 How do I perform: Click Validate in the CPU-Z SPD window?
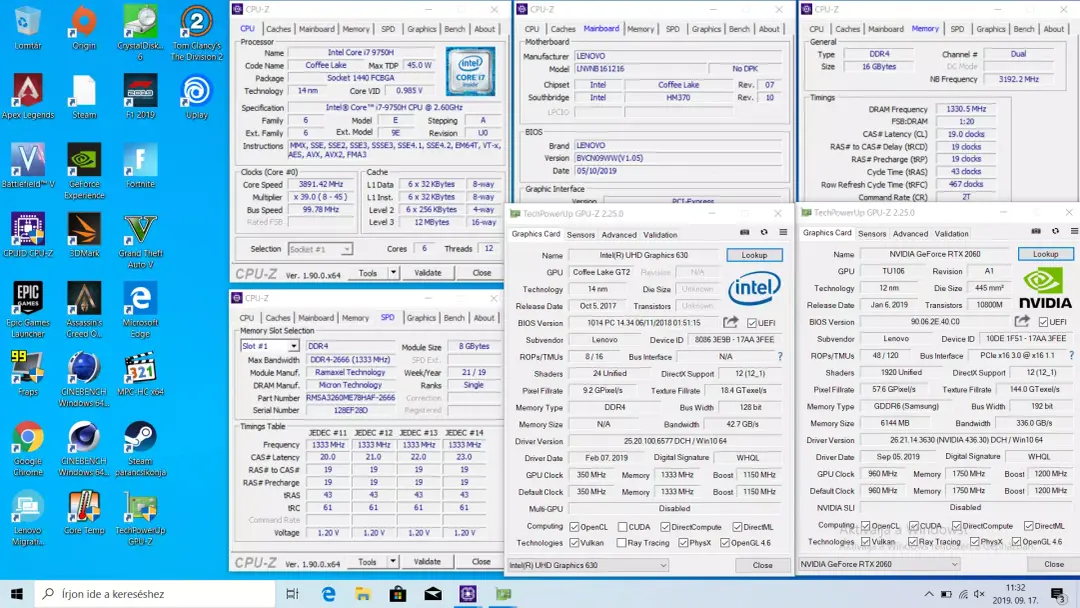(427, 562)
